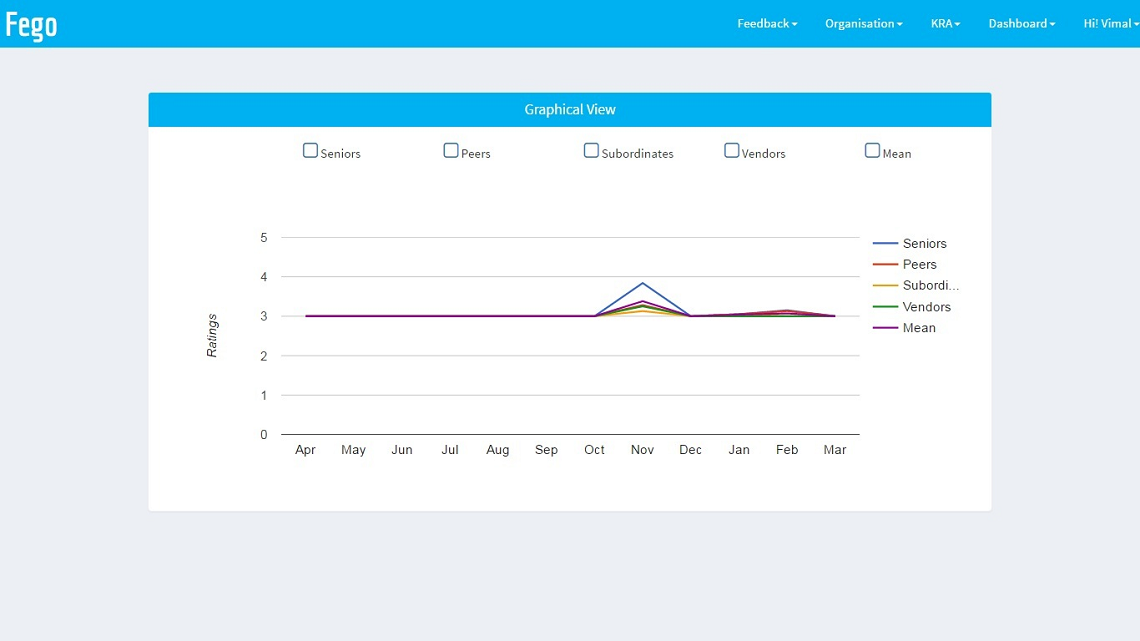The width and height of the screenshot is (1140, 641).
Task: Check the Vendors checkbox
Action: point(732,151)
